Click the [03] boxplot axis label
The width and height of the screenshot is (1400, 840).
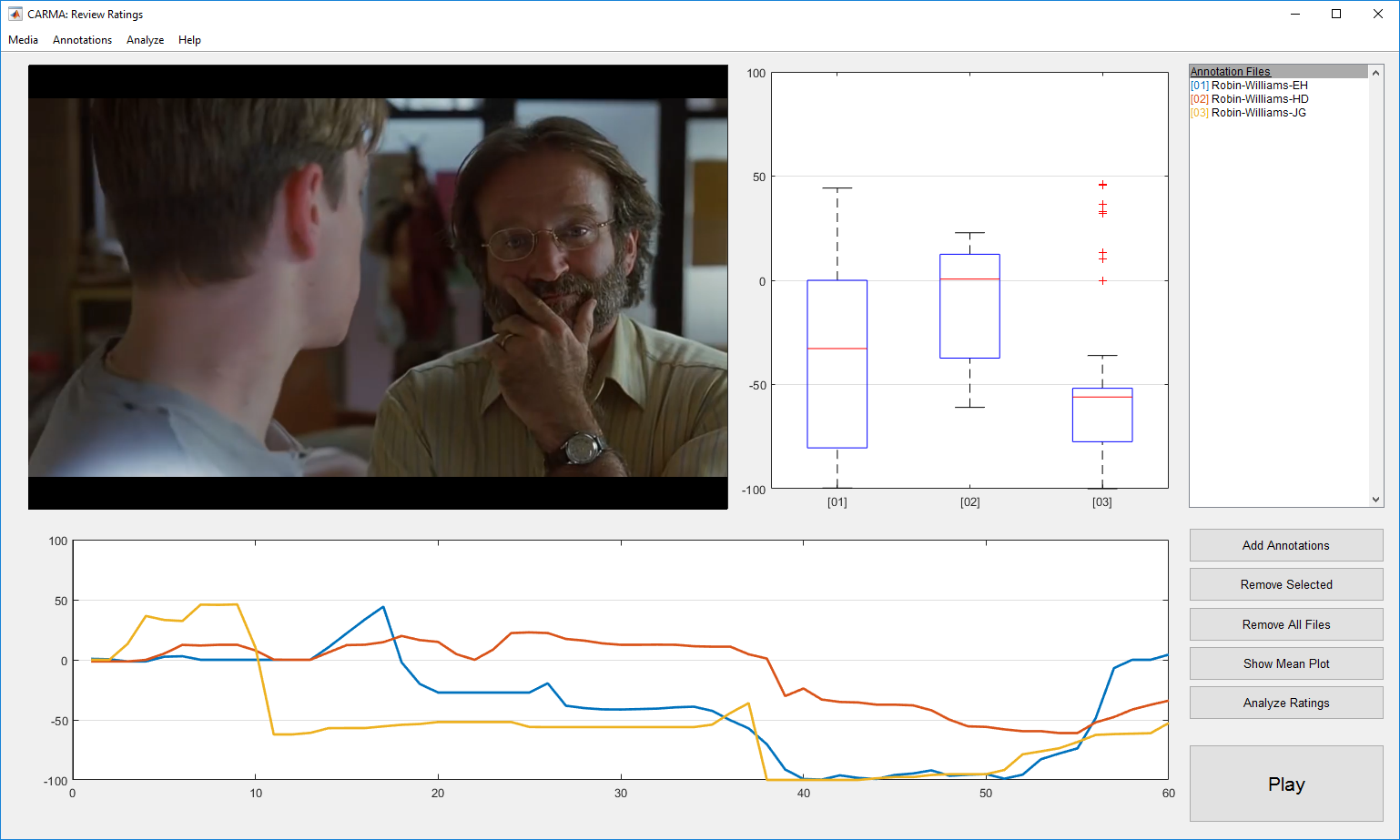point(1102,502)
